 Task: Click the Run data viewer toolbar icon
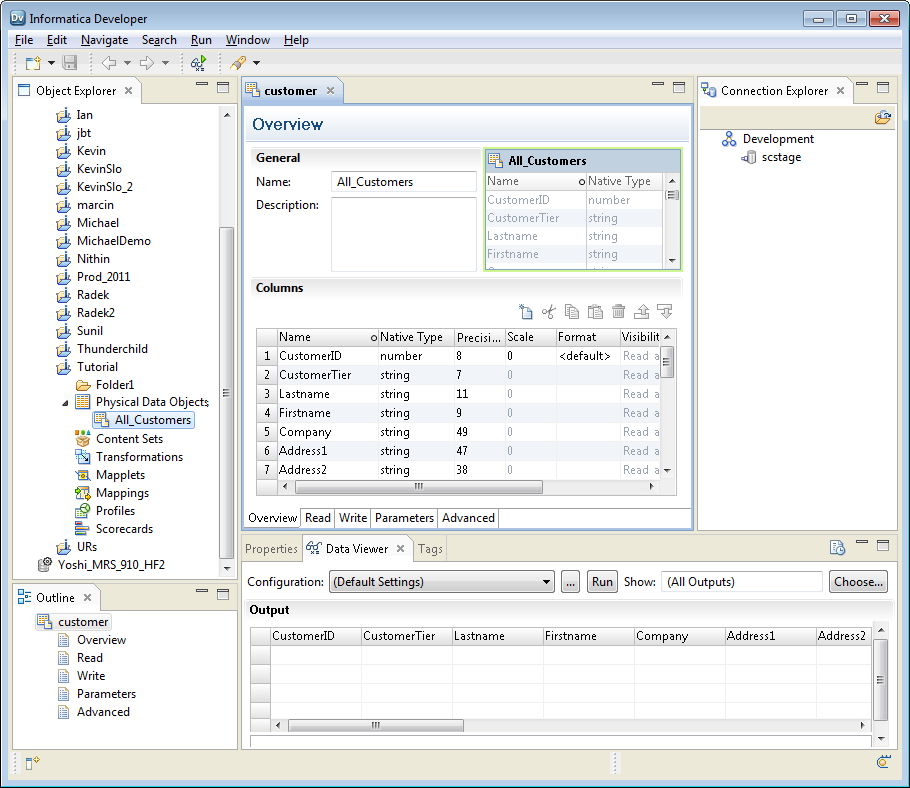coord(198,63)
